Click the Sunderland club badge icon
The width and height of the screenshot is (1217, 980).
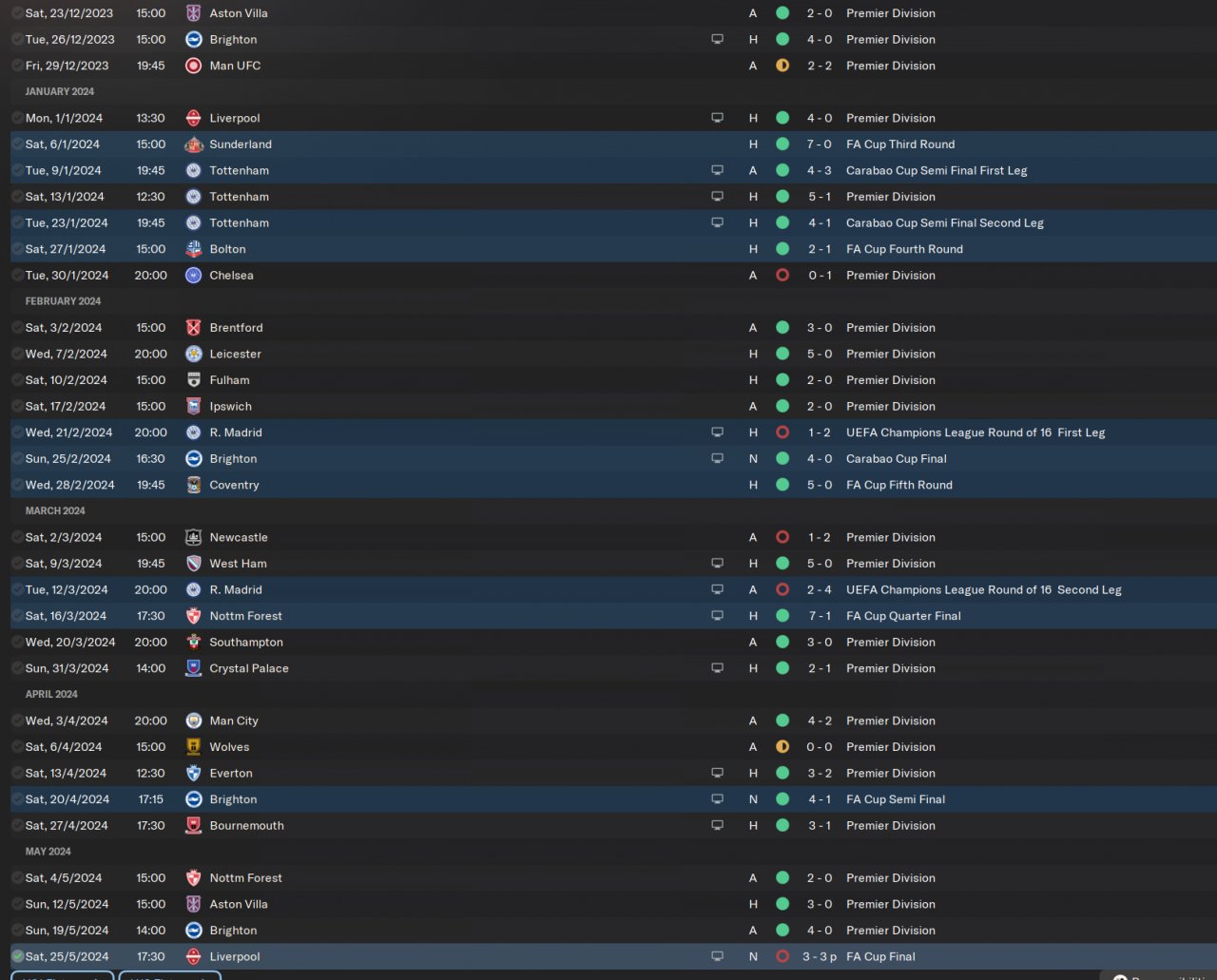pyautogui.click(x=193, y=144)
